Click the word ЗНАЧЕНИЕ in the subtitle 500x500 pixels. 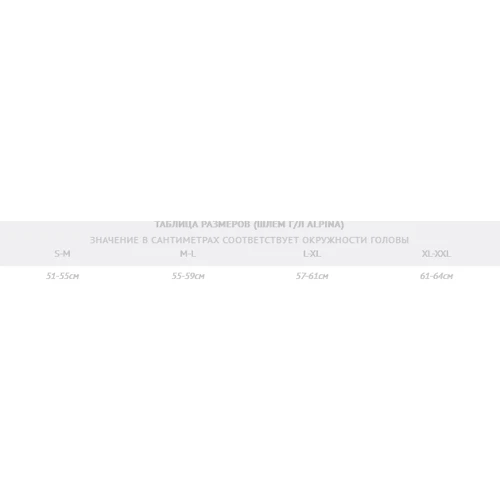point(114,240)
